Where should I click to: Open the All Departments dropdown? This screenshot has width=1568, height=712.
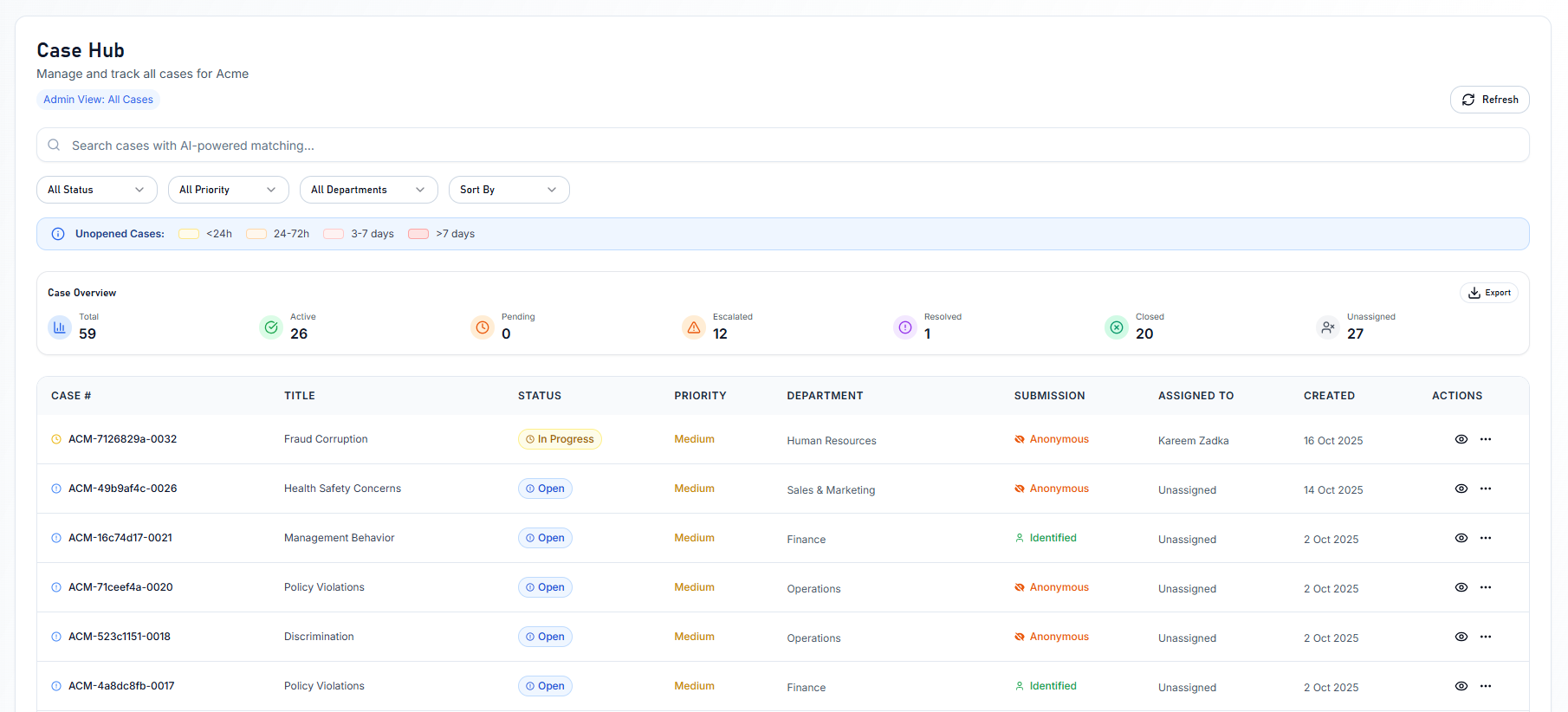(368, 190)
